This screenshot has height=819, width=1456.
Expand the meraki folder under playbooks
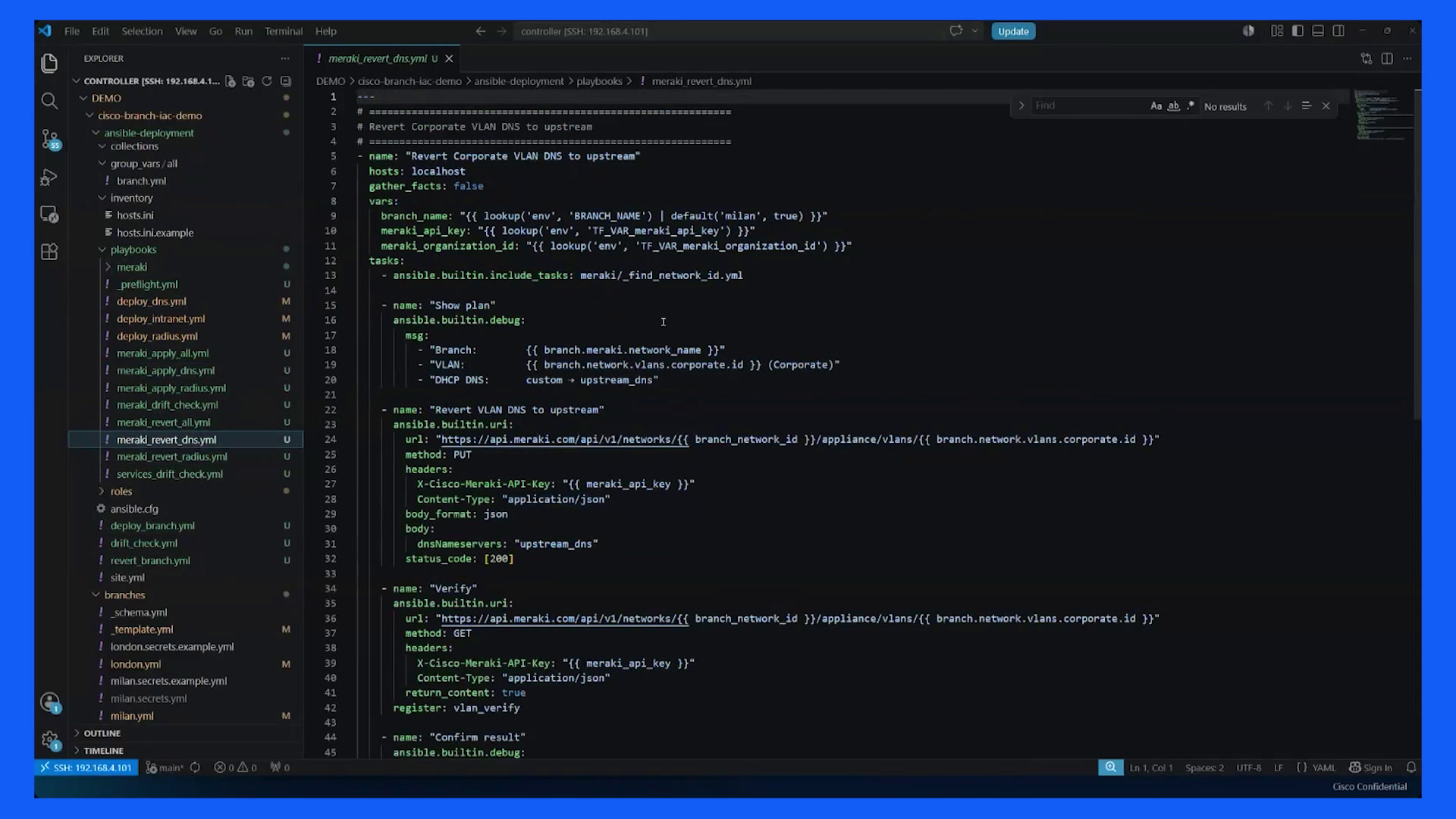[x=132, y=267]
